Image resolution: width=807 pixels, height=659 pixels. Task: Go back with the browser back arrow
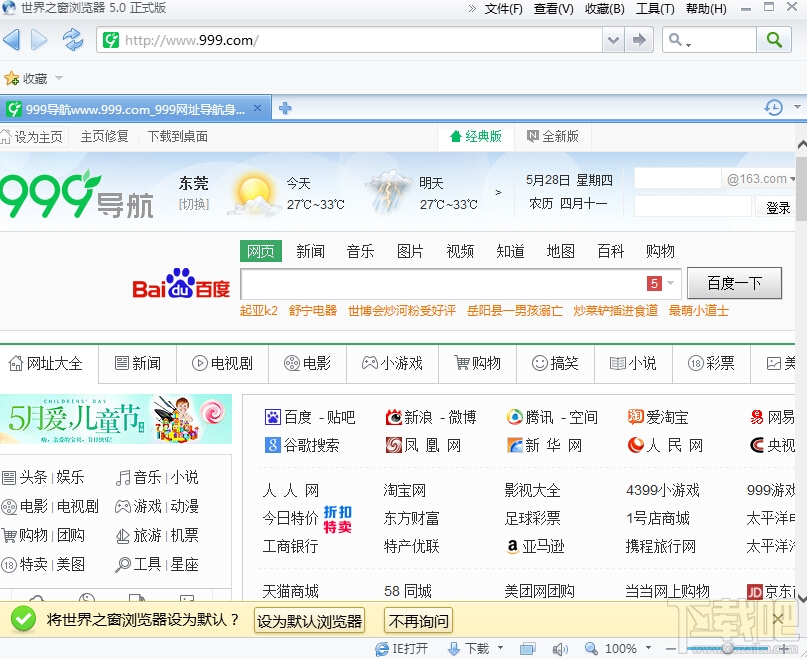coord(12,40)
